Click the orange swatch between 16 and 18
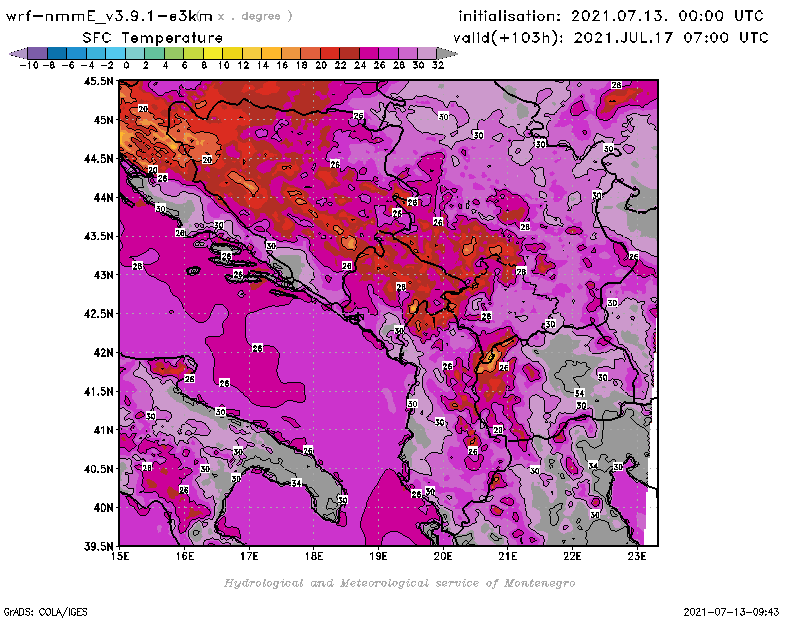Image resolution: width=800 pixels, height=618 pixels. pyautogui.click(x=291, y=53)
